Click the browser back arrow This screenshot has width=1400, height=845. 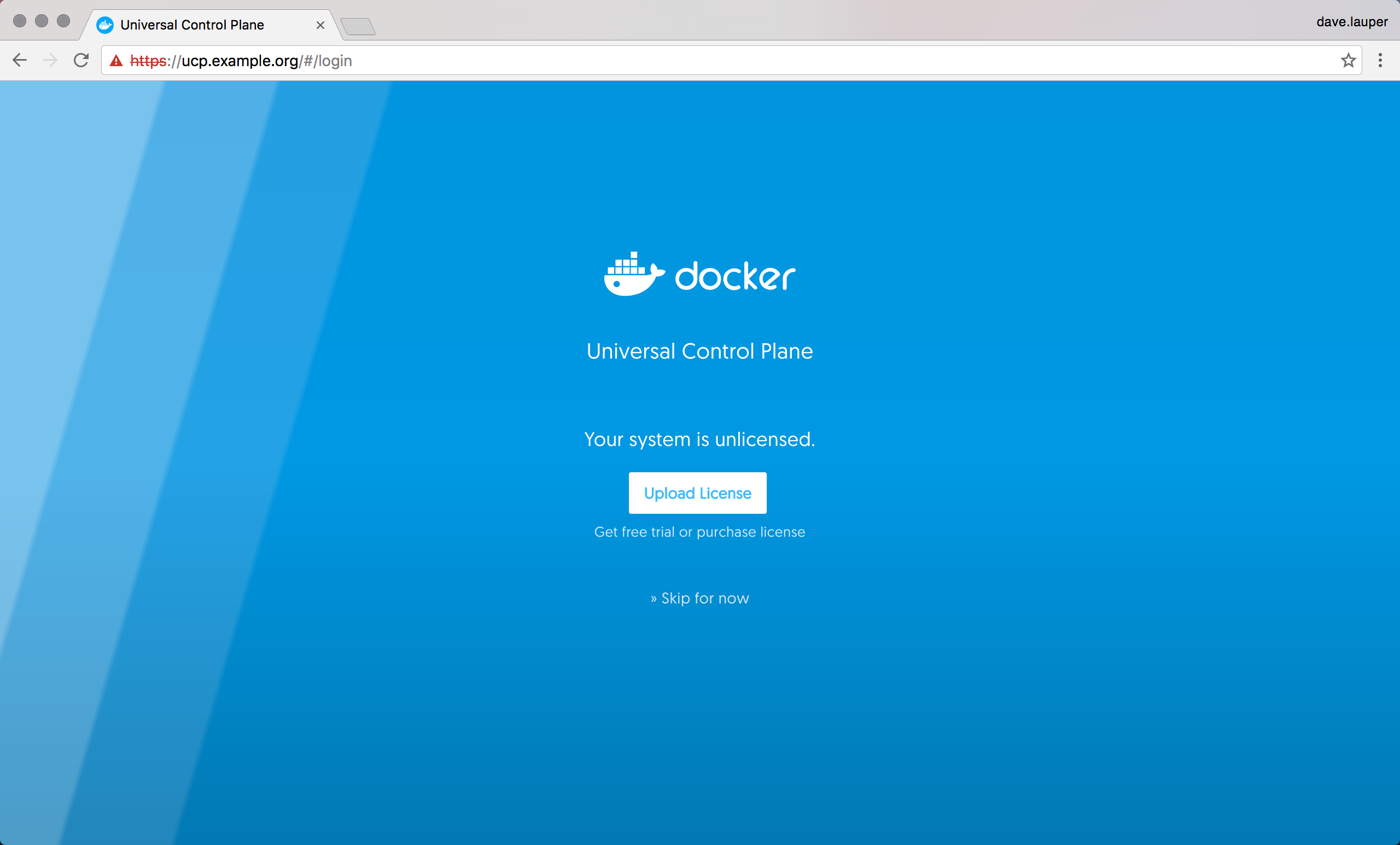(x=20, y=60)
